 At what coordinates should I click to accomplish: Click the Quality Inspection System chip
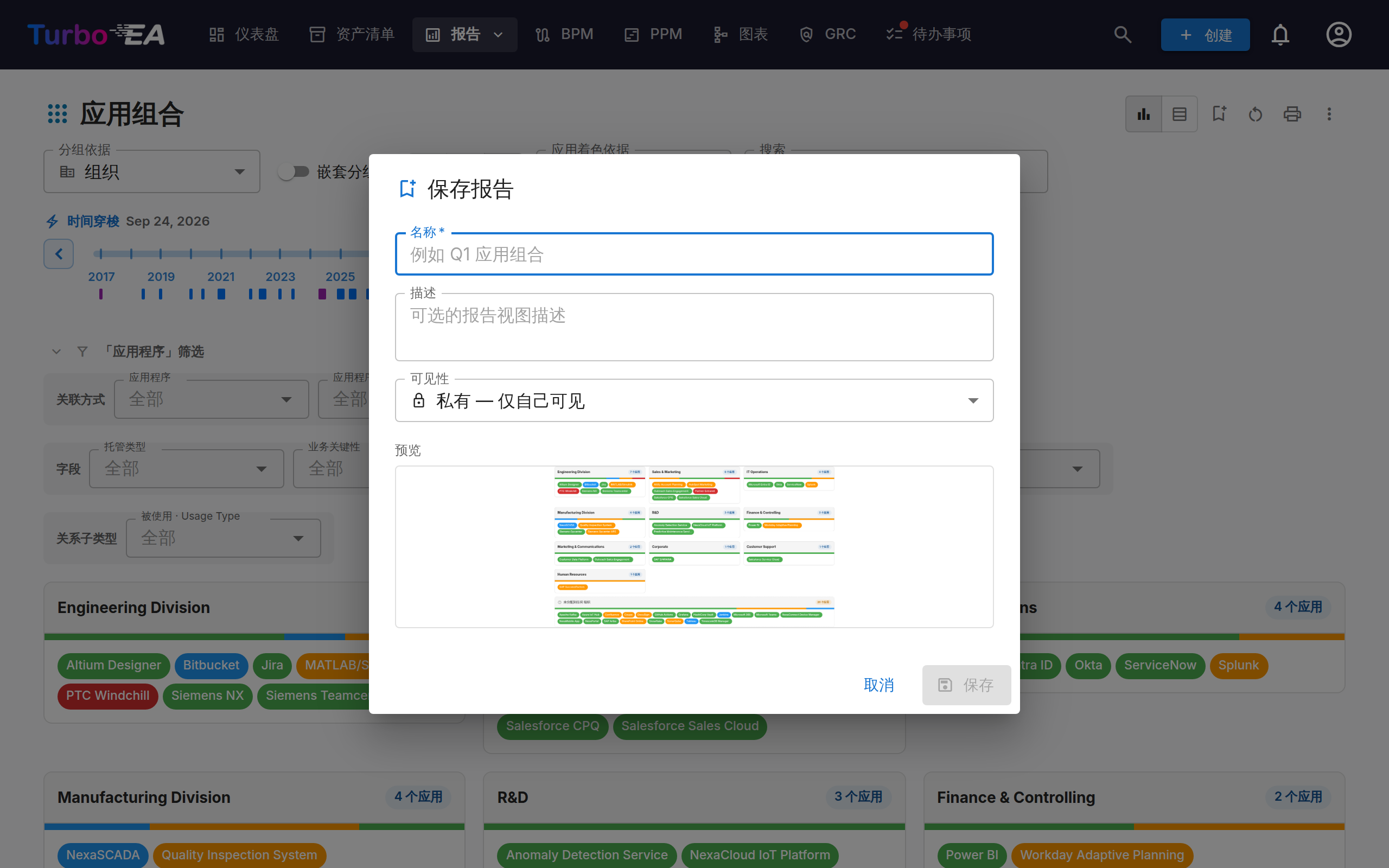click(239, 856)
